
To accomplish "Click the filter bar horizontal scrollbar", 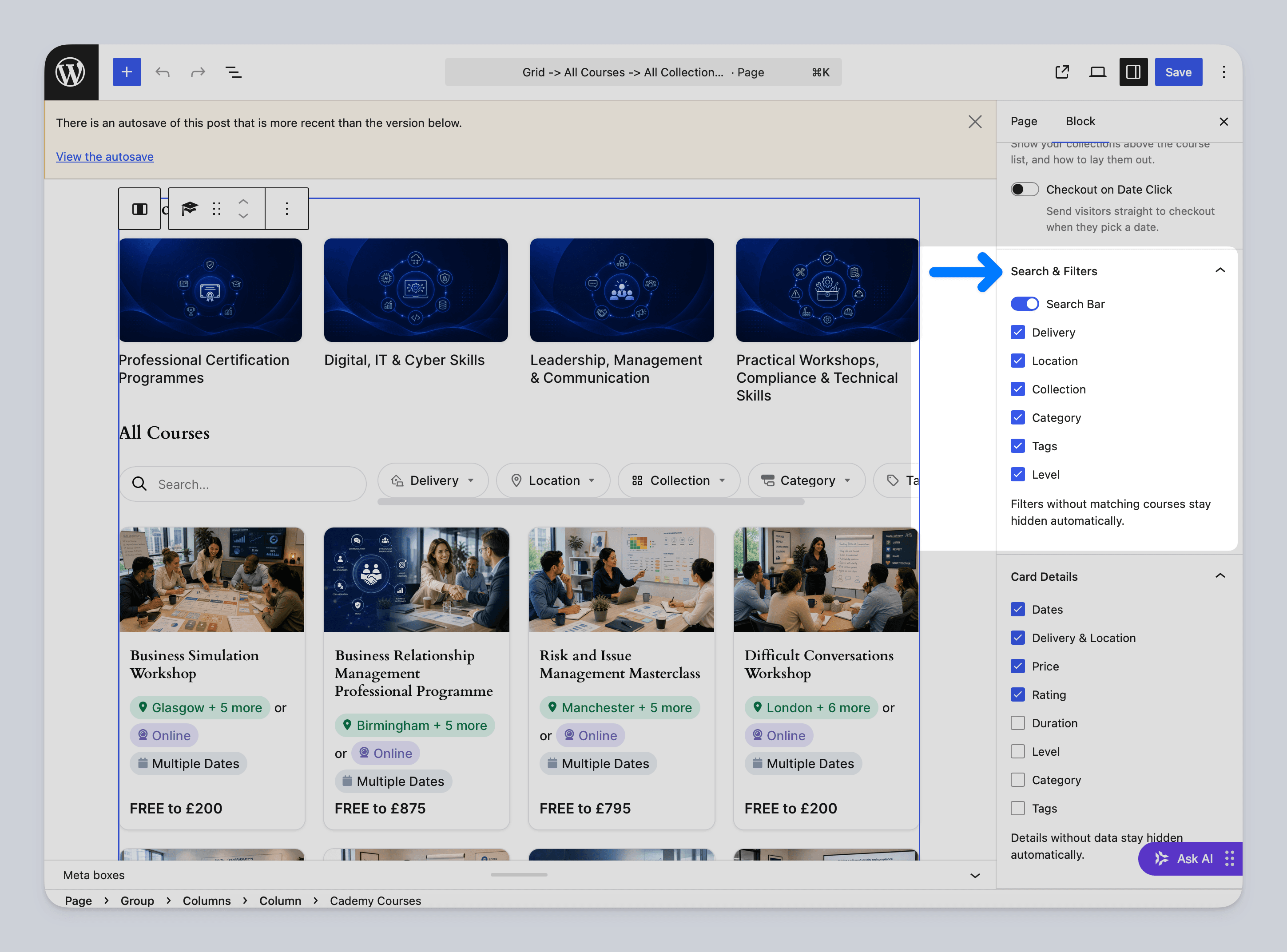I will [591, 502].
